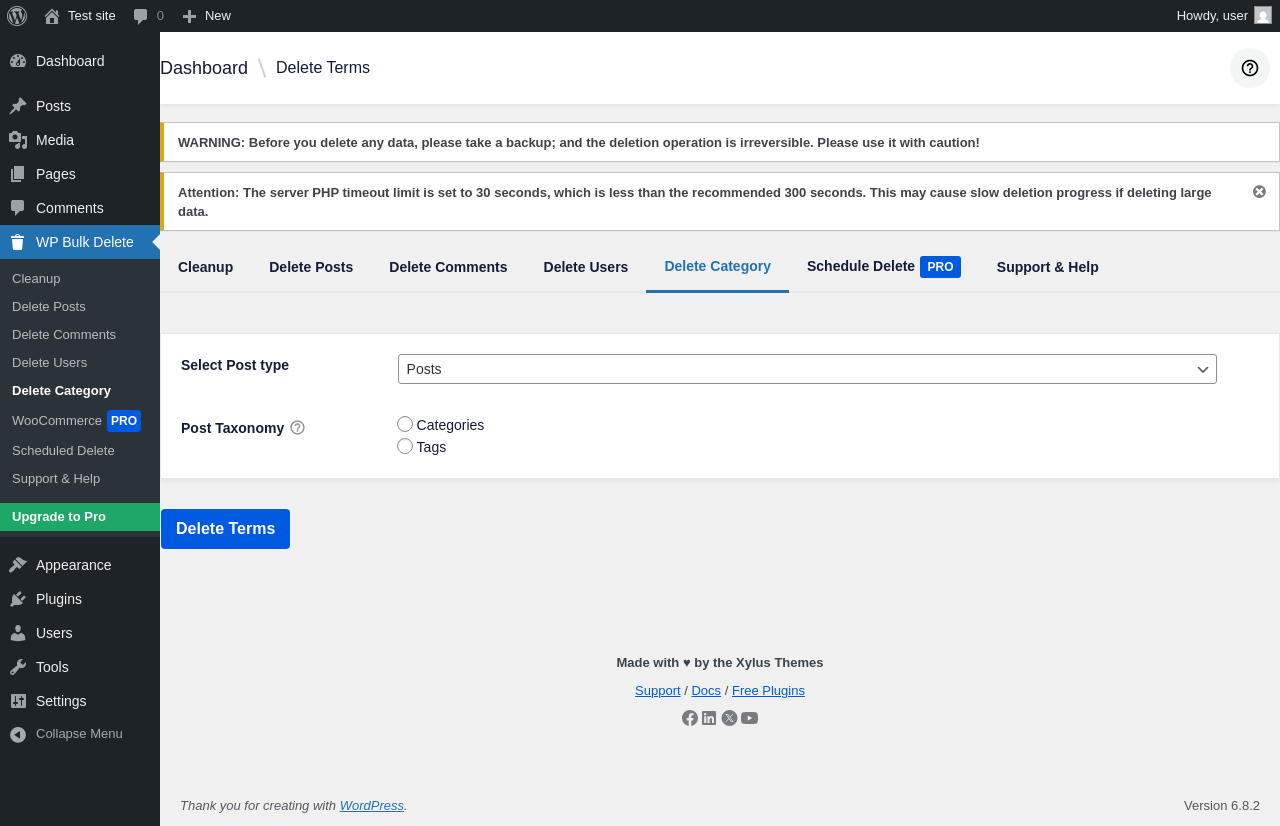1280x826 pixels.
Task: Switch to the Cleanup tab
Action: pyautogui.click(x=205, y=267)
